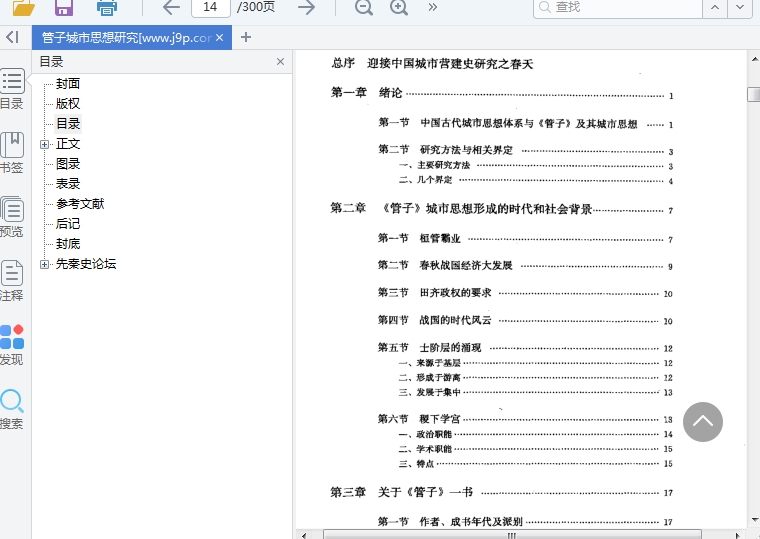The image size is (760, 539).
Task: Select 版权 in the outline tree
Action: [68, 103]
